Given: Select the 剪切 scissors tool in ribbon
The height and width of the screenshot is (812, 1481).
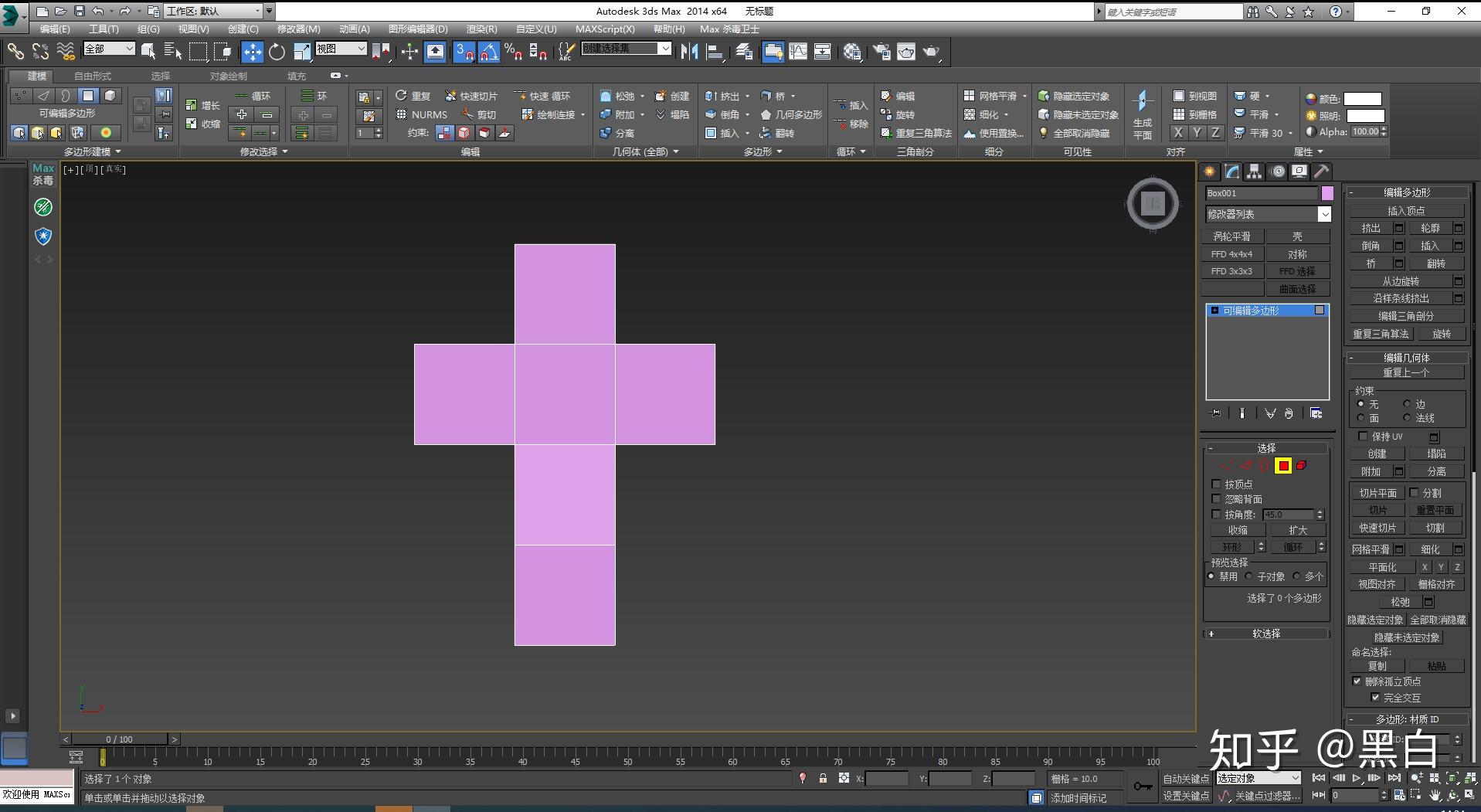Looking at the screenshot, I should pyautogui.click(x=466, y=114).
